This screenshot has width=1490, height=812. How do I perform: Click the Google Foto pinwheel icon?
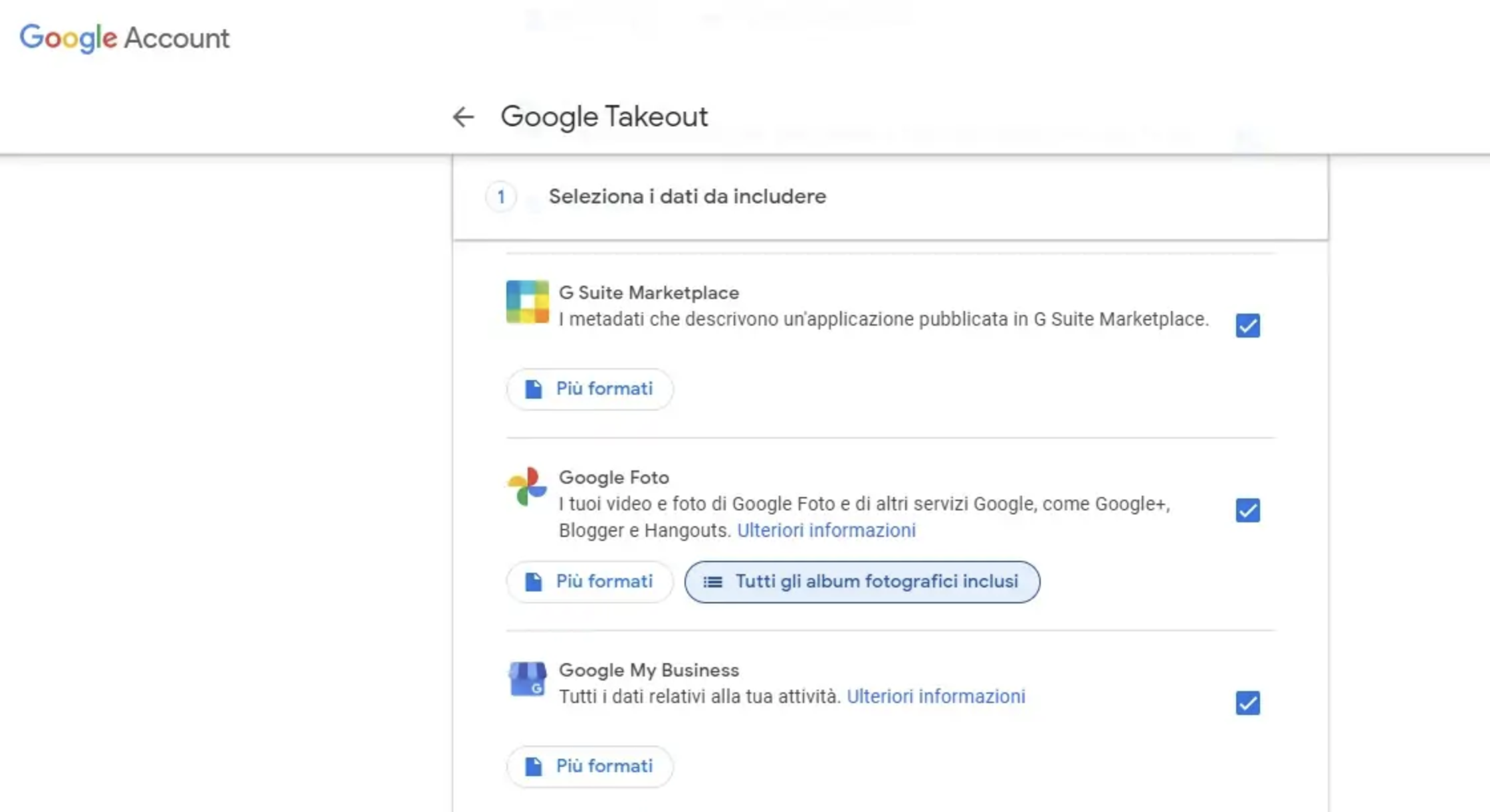527,486
